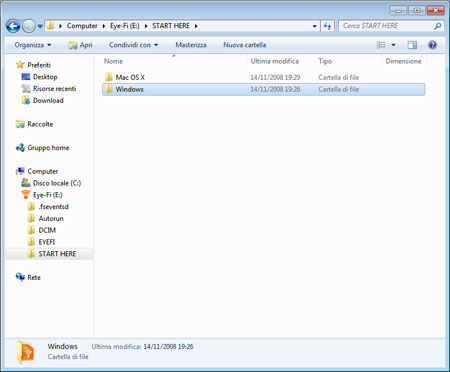Open the address bar history dropdown
The width and height of the screenshot is (450, 372).
(x=315, y=26)
